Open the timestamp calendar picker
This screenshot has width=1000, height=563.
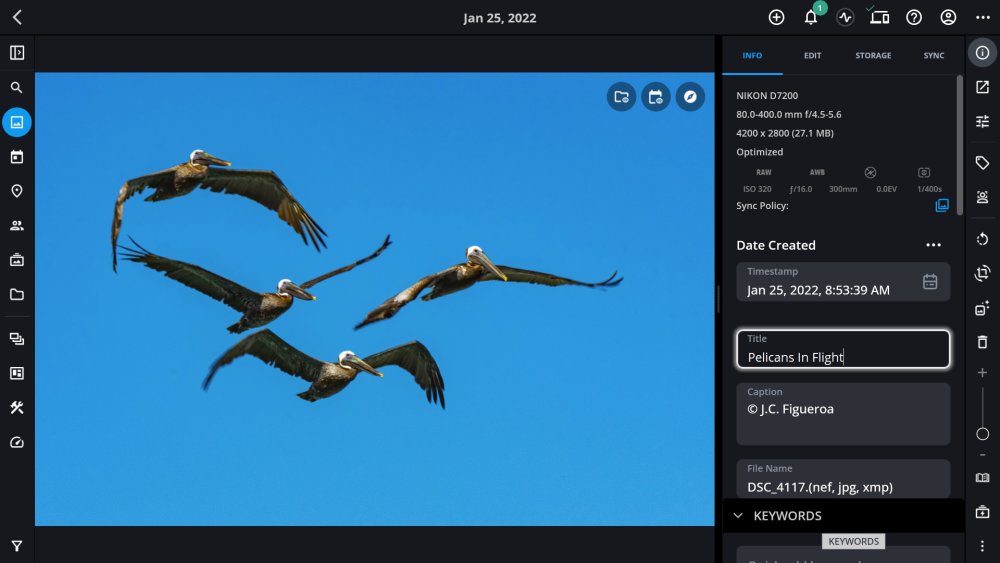[x=930, y=281]
